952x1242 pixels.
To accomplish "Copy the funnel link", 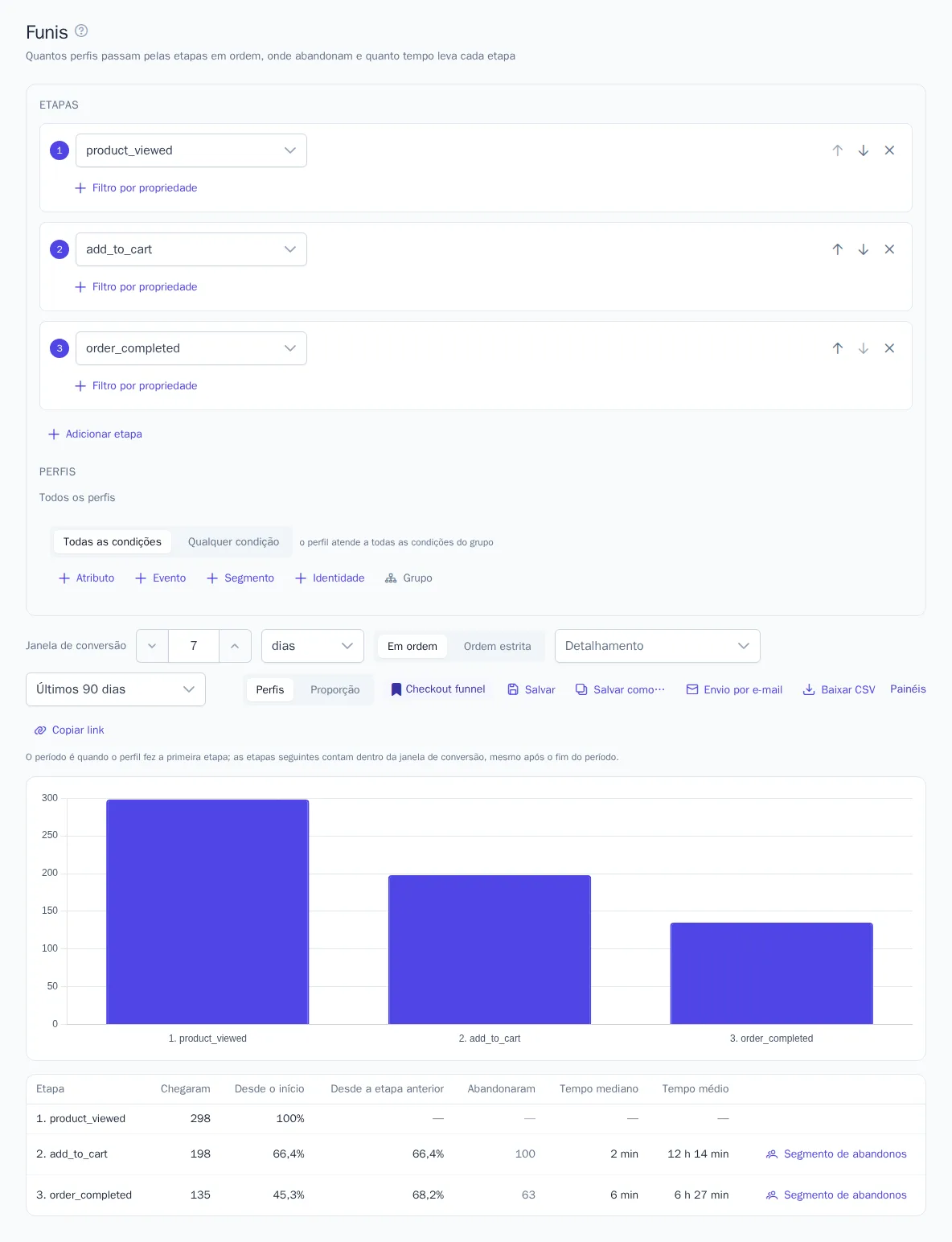I will pos(69,730).
